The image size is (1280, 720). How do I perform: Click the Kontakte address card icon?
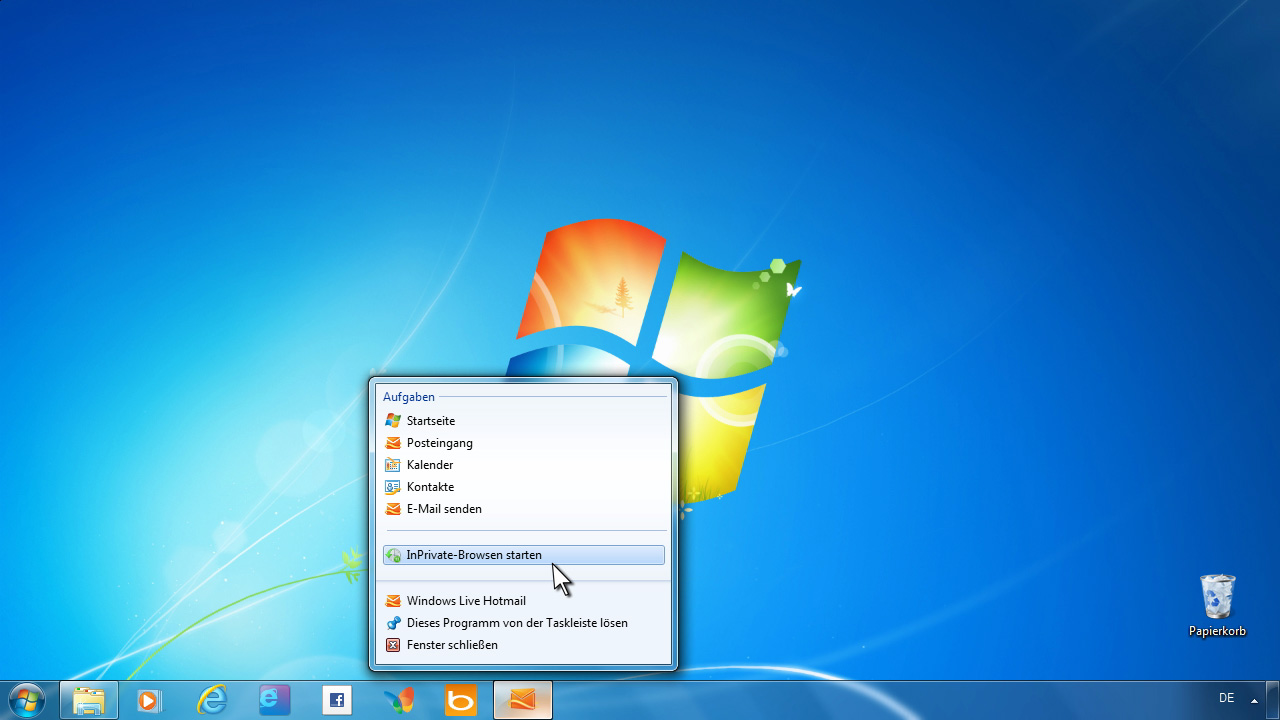393,487
